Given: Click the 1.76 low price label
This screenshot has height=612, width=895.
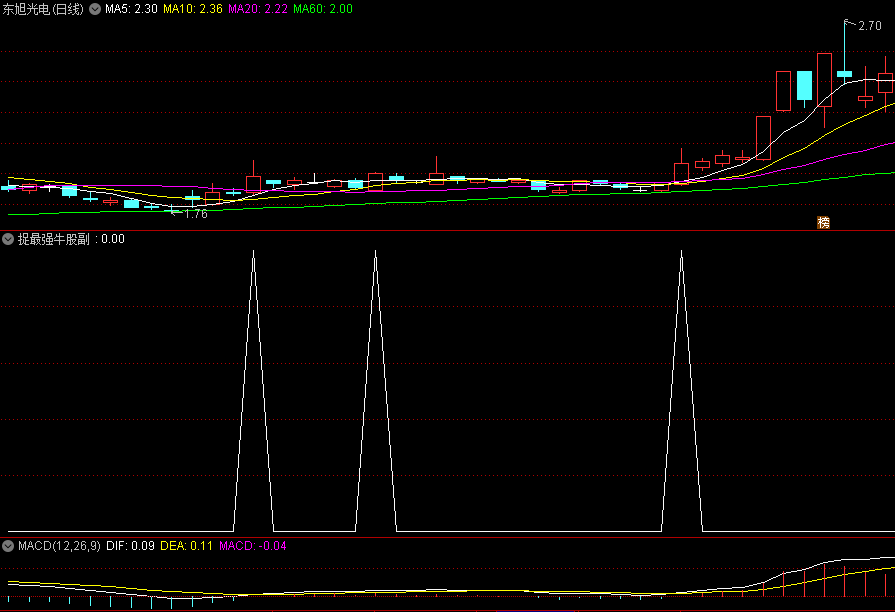Looking at the screenshot, I should coord(196,214).
